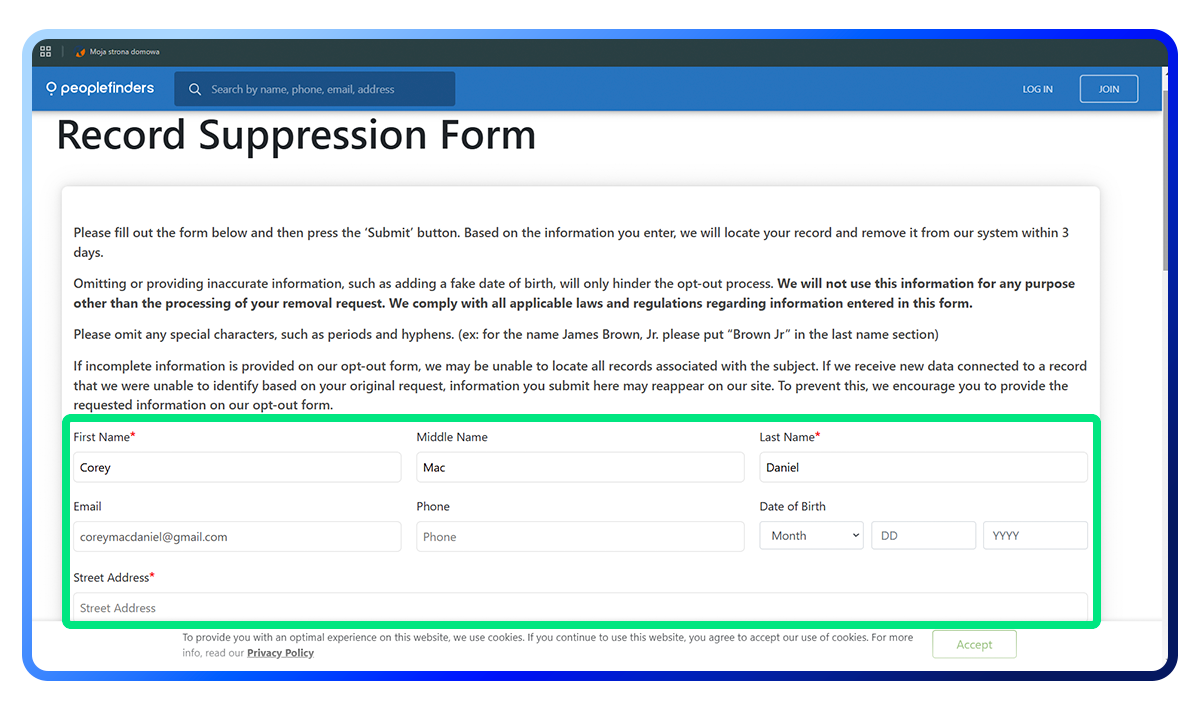Click the magnifier icon in the search bar
Viewport: 1200px width, 709px height.
[x=194, y=88]
